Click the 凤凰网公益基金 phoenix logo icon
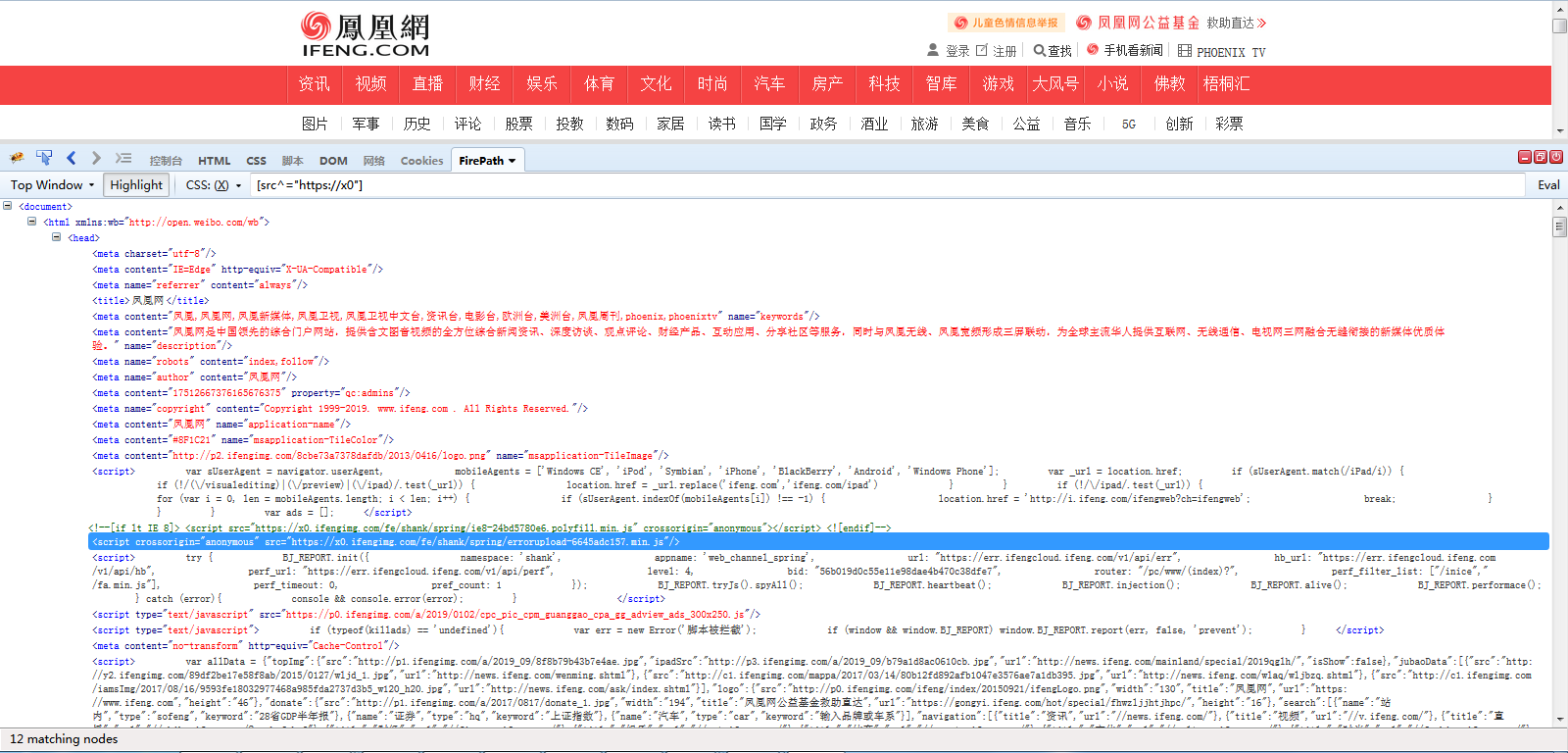 click(1084, 23)
